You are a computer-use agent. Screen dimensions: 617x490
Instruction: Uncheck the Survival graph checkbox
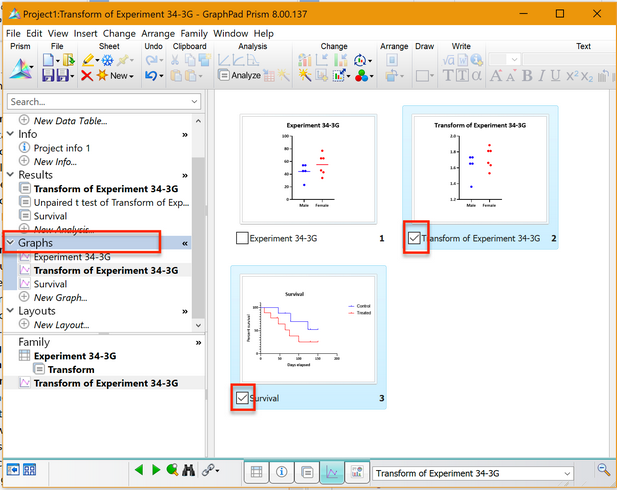pos(242,398)
